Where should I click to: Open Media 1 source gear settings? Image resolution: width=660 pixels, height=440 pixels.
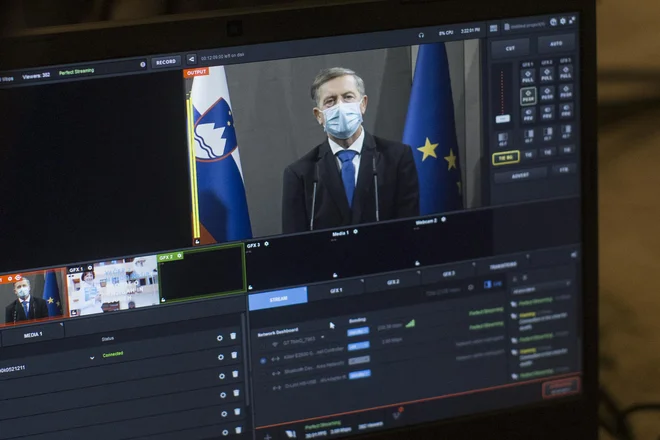[x=356, y=232]
